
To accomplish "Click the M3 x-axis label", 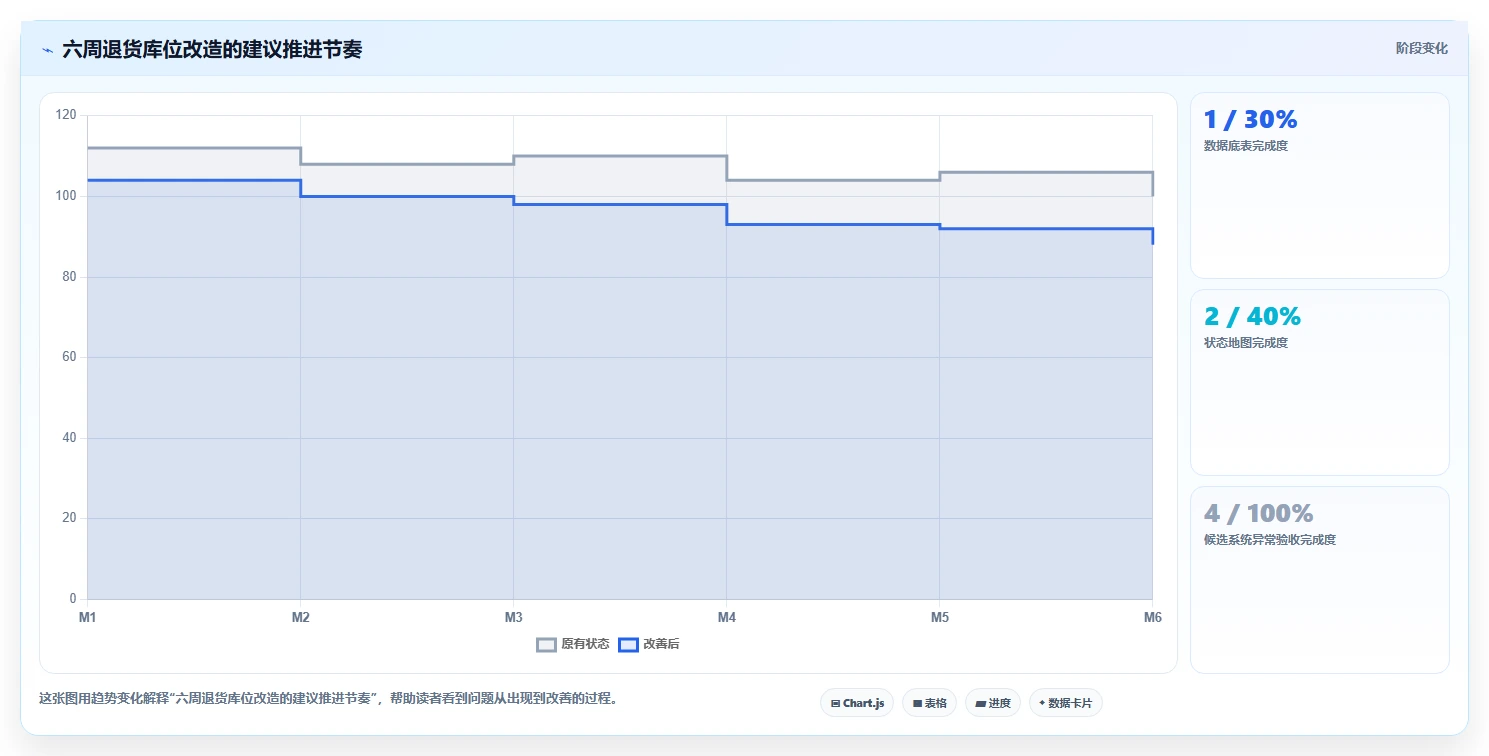I will [513, 618].
